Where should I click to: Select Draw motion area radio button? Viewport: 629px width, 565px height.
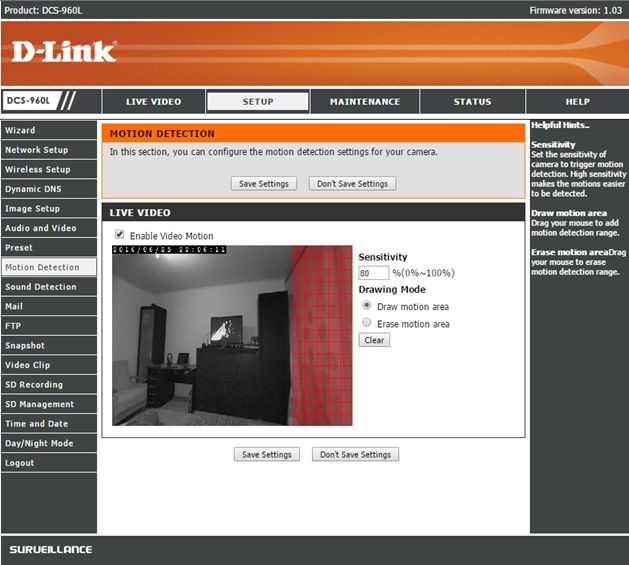coord(367,305)
